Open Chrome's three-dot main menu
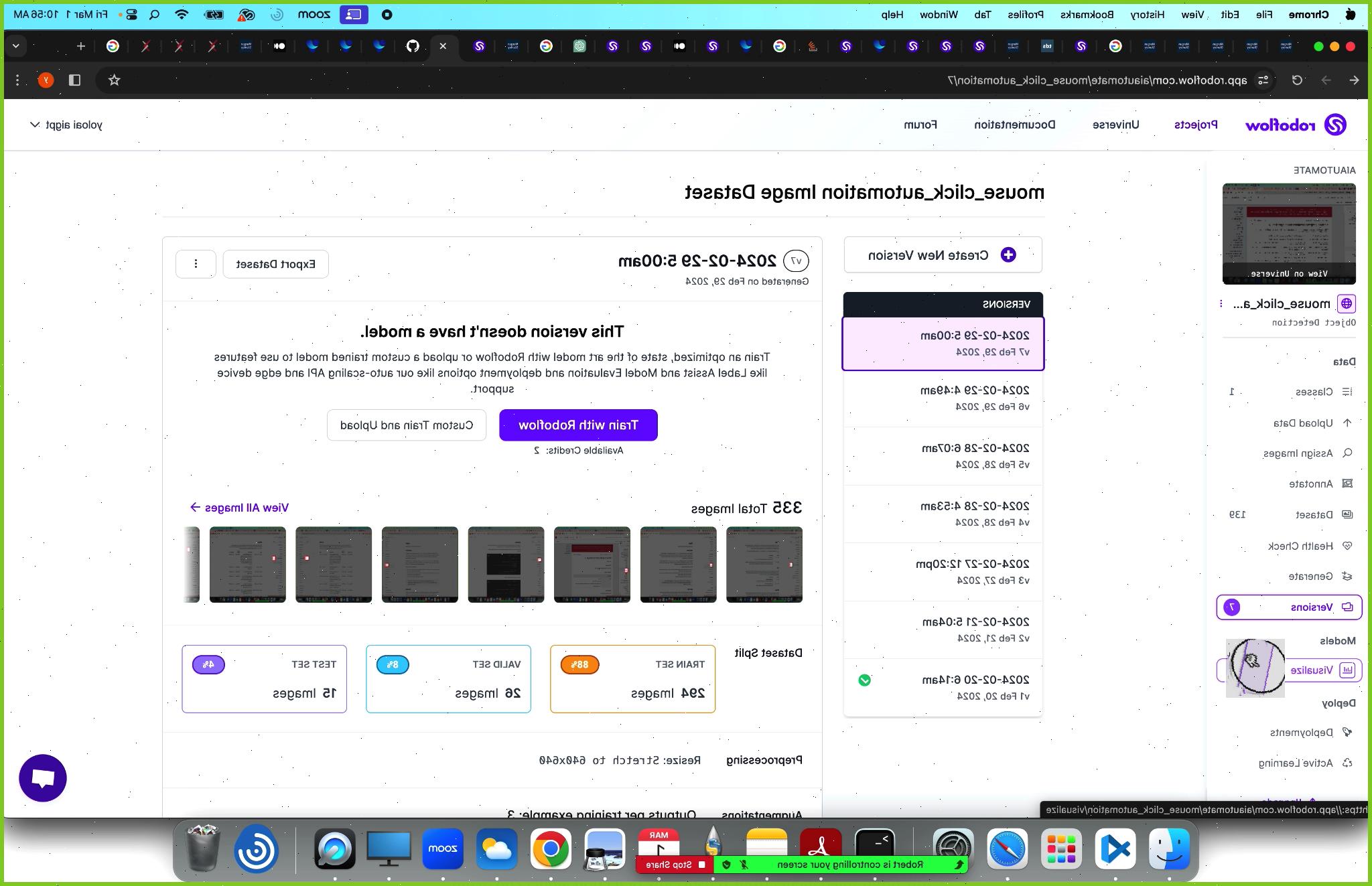1372x886 pixels. click(17, 80)
